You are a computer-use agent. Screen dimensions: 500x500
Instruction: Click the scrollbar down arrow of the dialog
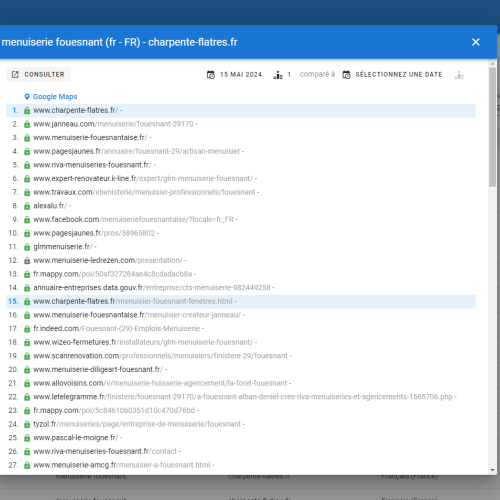point(493,470)
